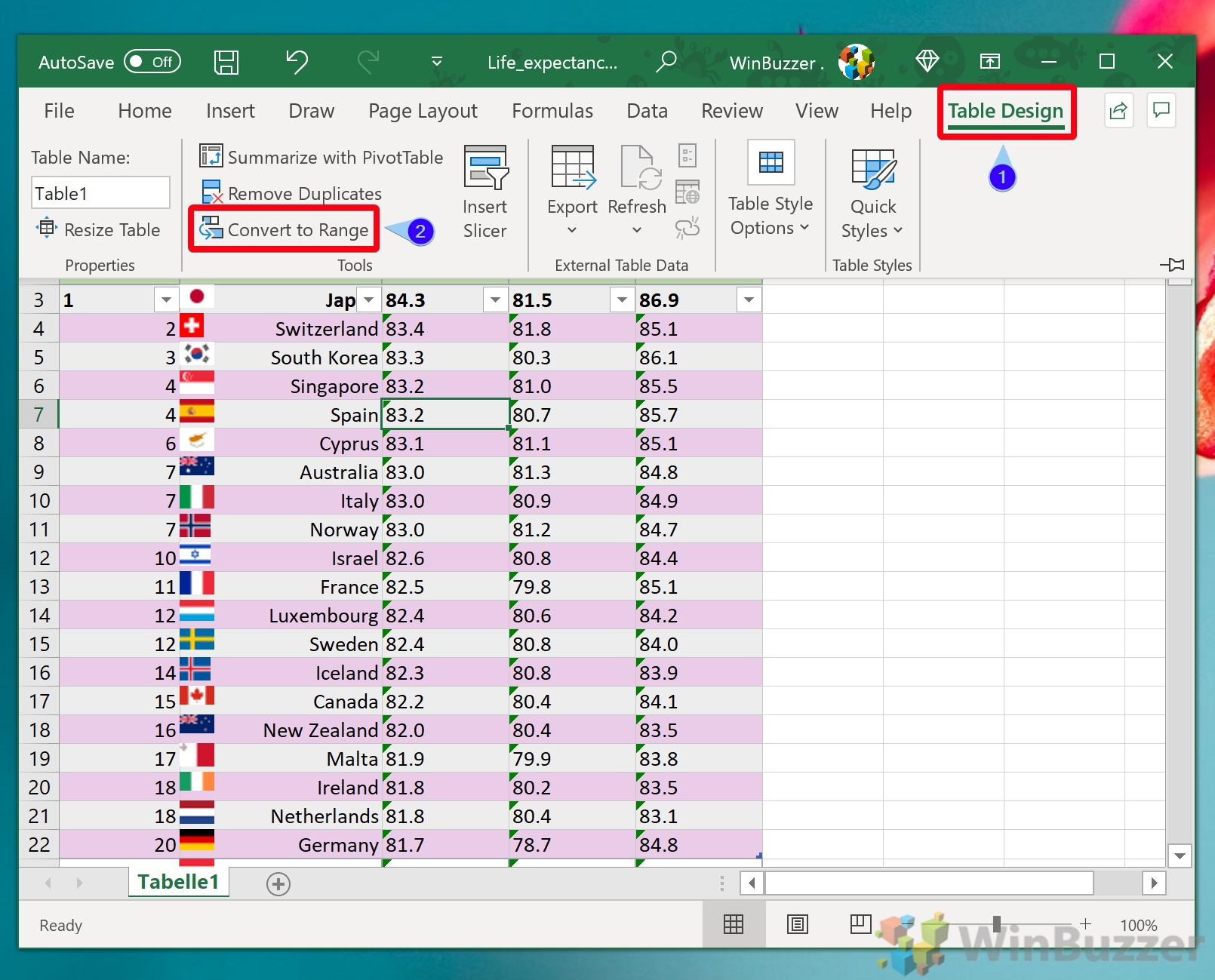The width and height of the screenshot is (1215, 980).
Task: Switch to the Formulas ribbon tab
Action: pyautogui.click(x=552, y=110)
